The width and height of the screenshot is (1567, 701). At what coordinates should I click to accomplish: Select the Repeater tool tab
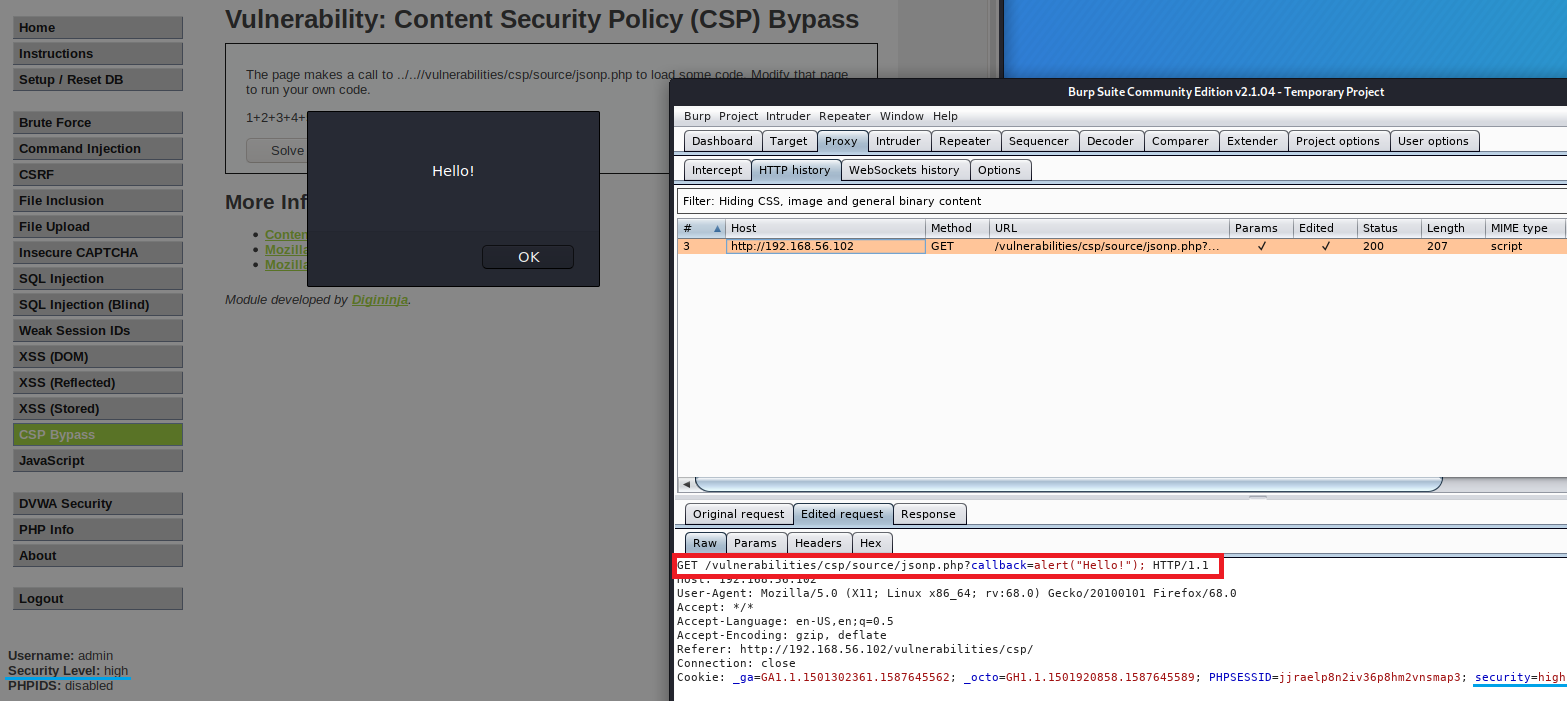pos(964,141)
